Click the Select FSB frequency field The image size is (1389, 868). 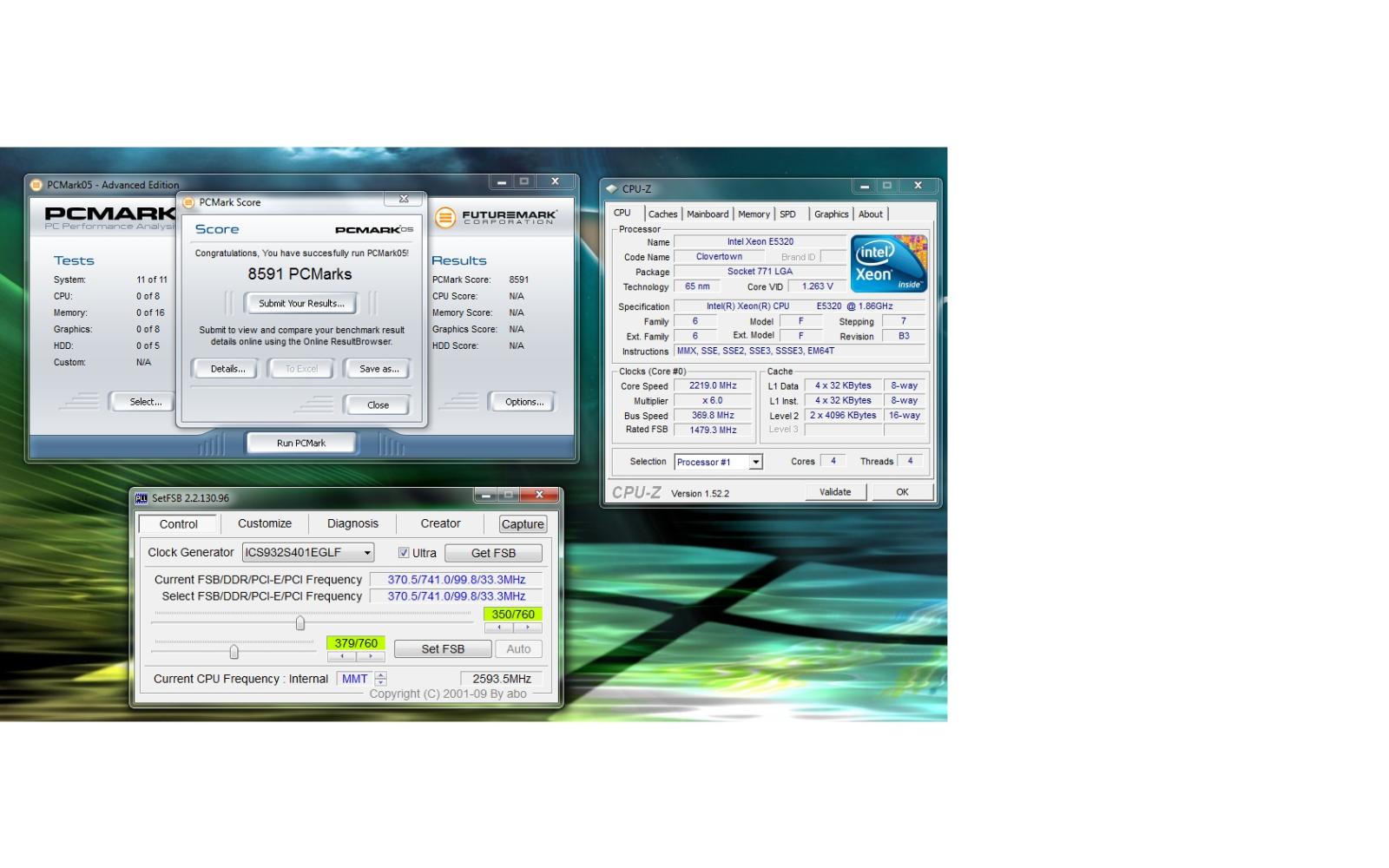[457, 596]
